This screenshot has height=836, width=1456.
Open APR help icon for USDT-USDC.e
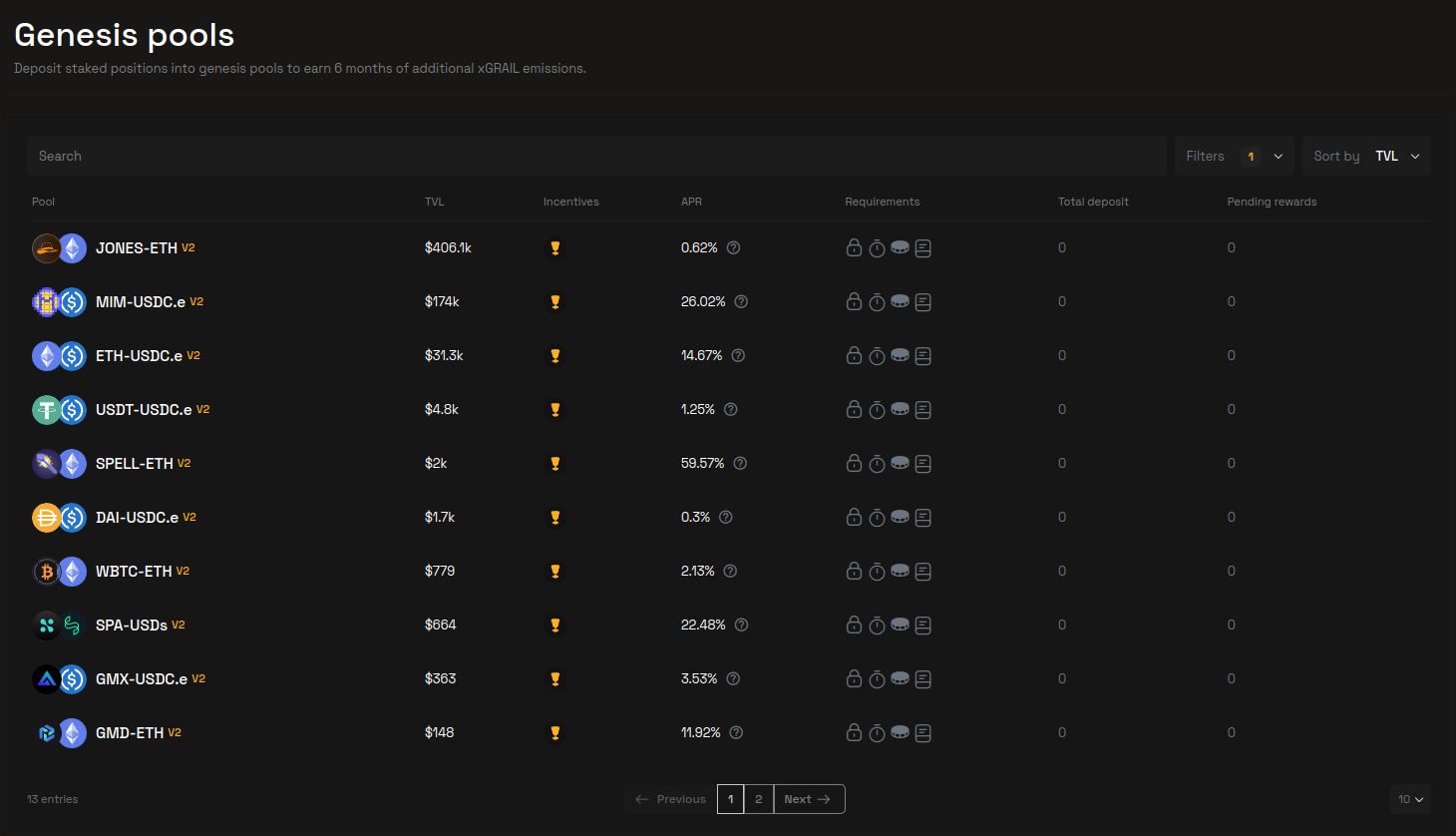tap(730, 409)
